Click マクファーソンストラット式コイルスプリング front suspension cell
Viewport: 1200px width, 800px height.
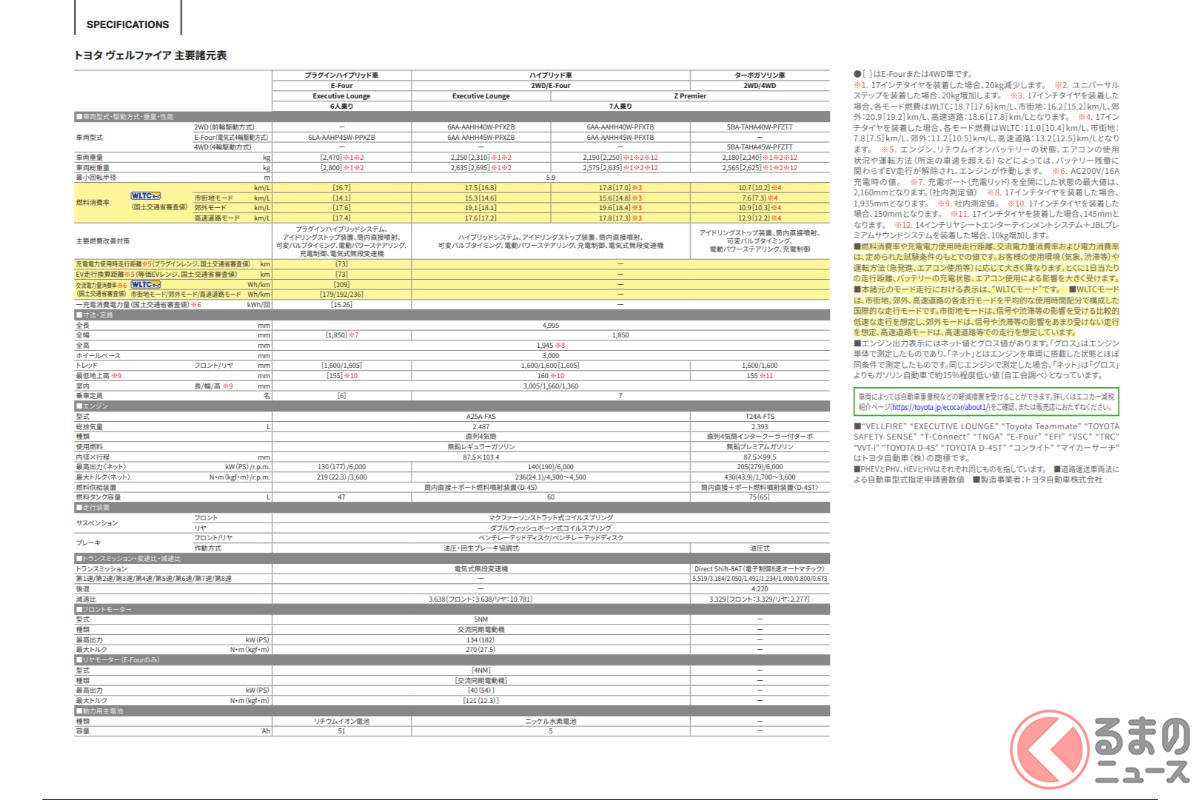click(x=551, y=518)
